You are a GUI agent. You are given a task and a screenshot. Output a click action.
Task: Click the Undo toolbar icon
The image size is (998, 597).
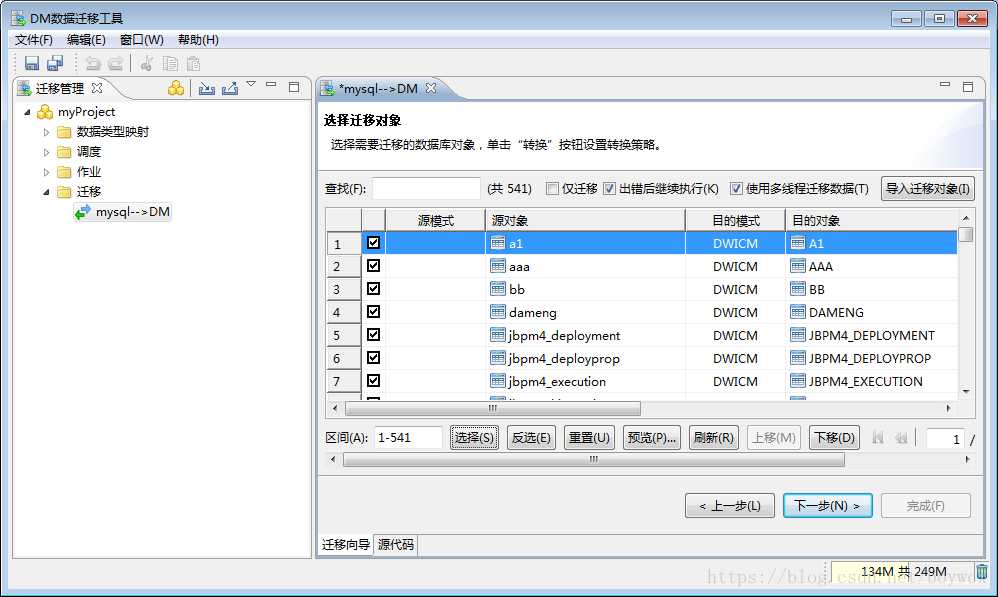pos(93,63)
